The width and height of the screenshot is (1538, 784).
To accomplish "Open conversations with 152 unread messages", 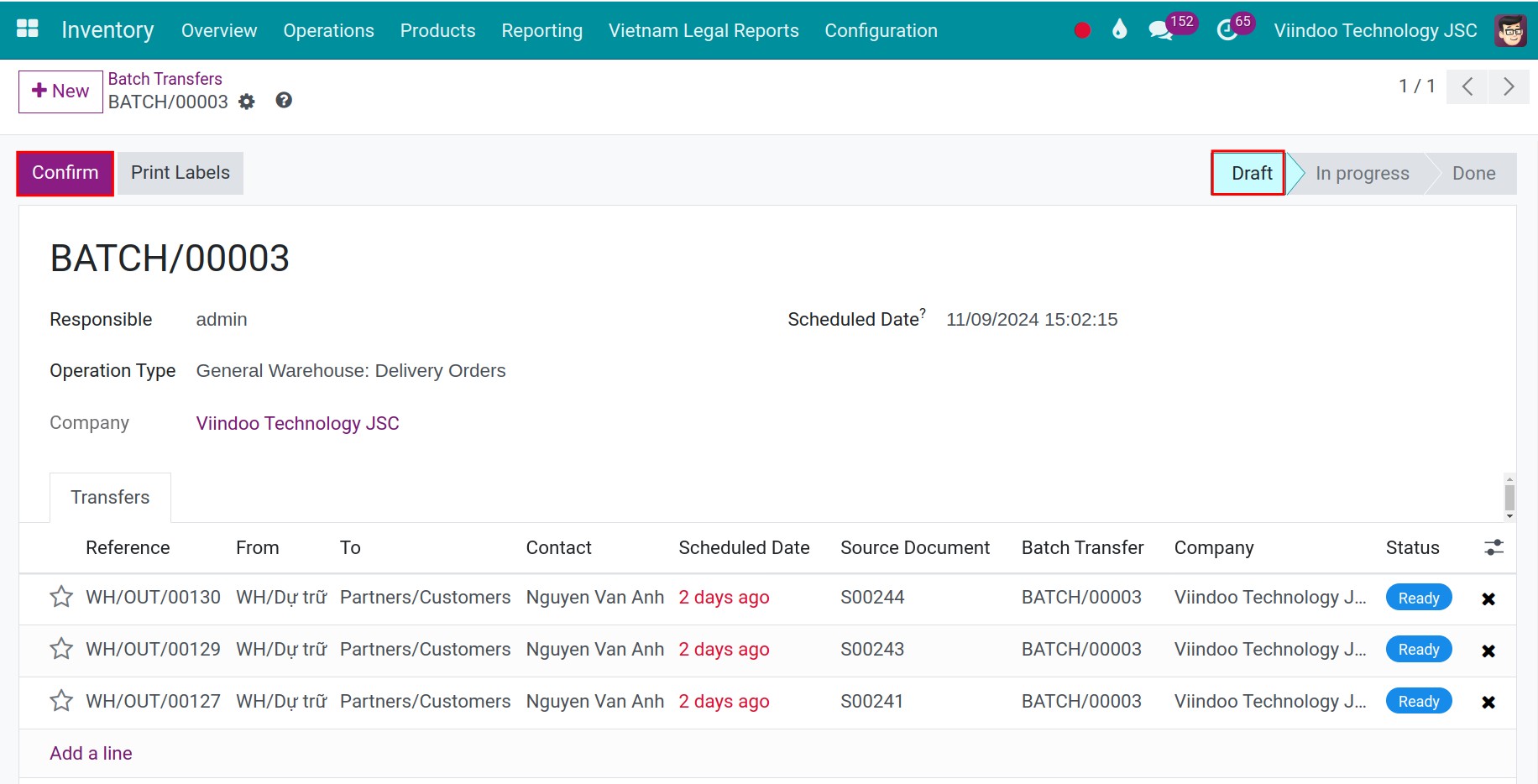I will point(1172,27).
